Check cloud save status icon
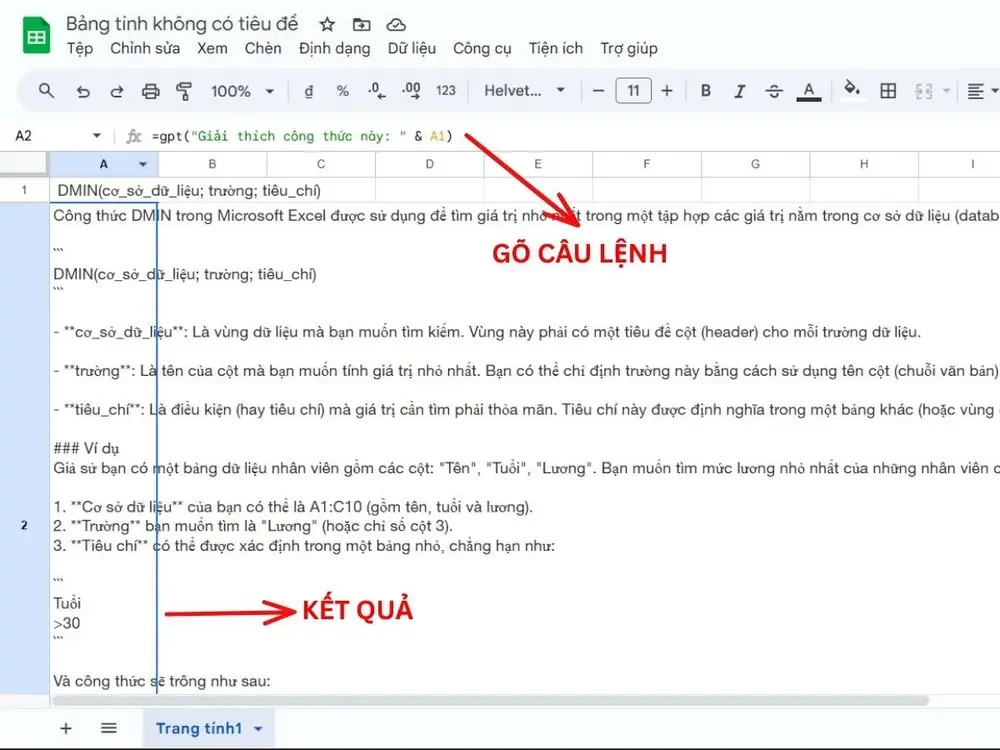The width and height of the screenshot is (1000, 750). (396, 25)
